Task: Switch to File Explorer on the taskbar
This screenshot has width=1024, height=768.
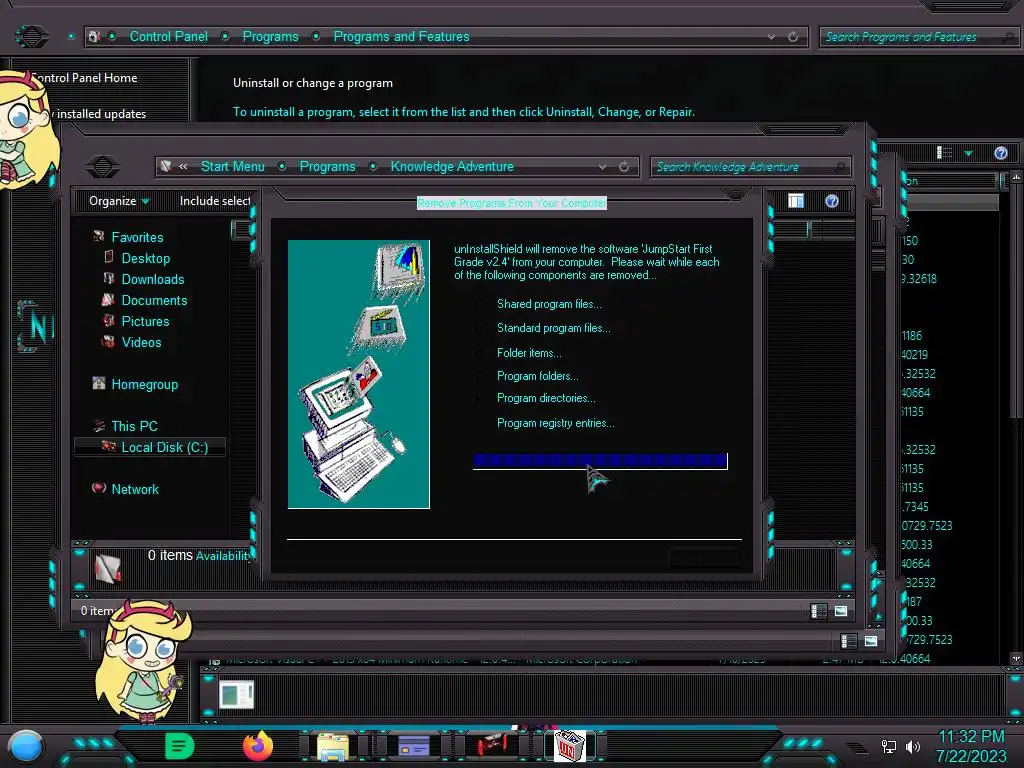Action: pyautogui.click(x=333, y=746)
